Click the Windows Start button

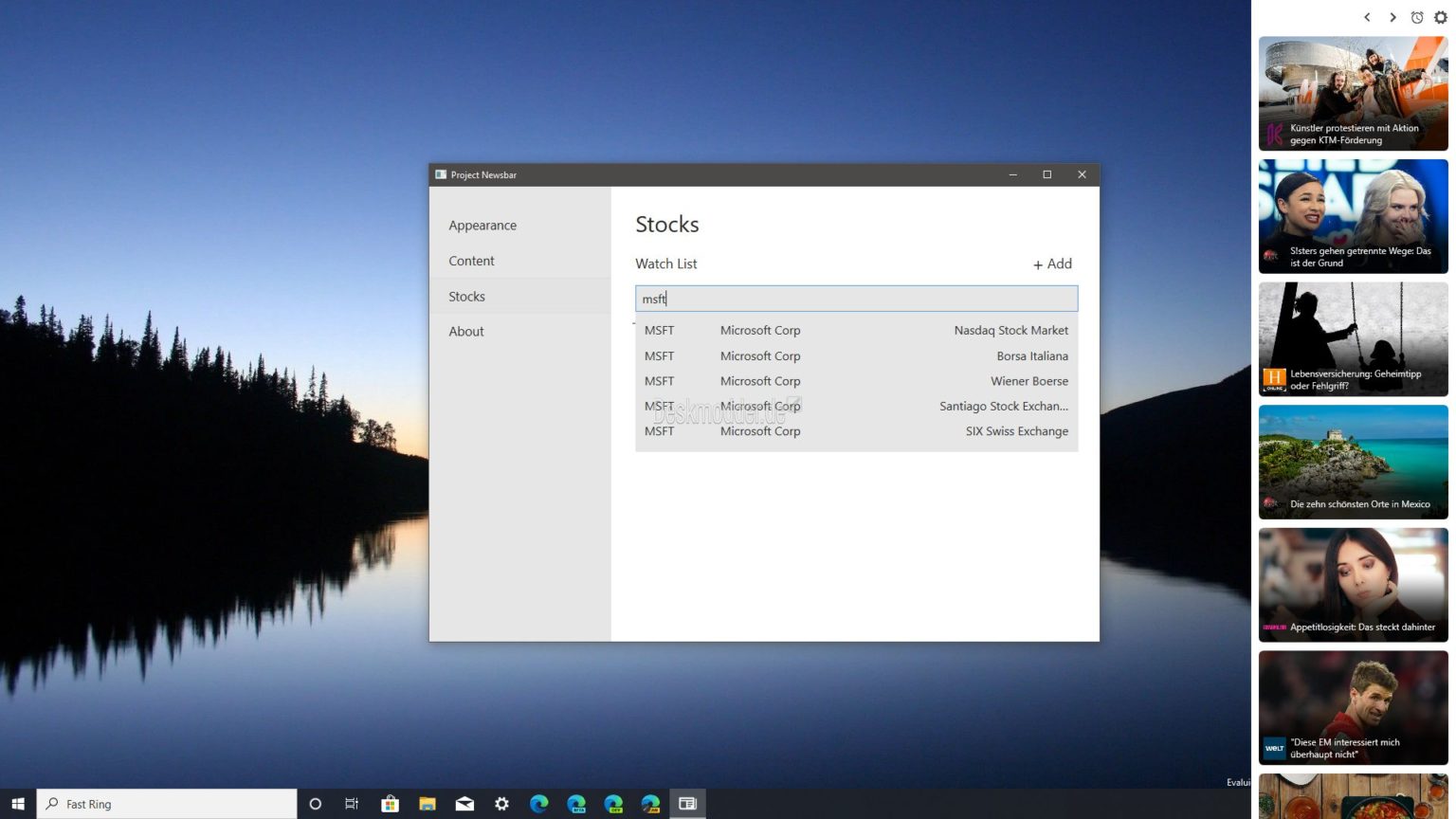click(17, 804)
